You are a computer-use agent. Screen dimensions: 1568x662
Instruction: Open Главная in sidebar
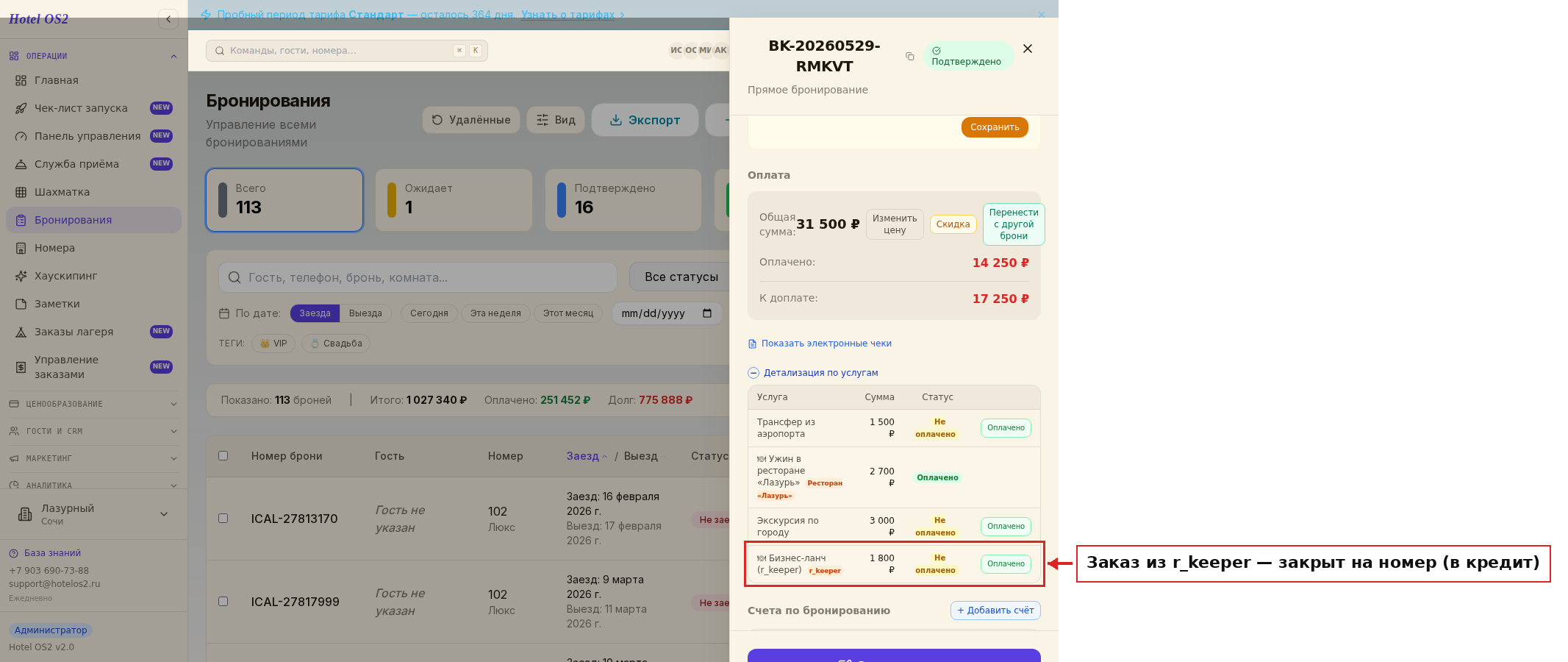pos(93,80)
